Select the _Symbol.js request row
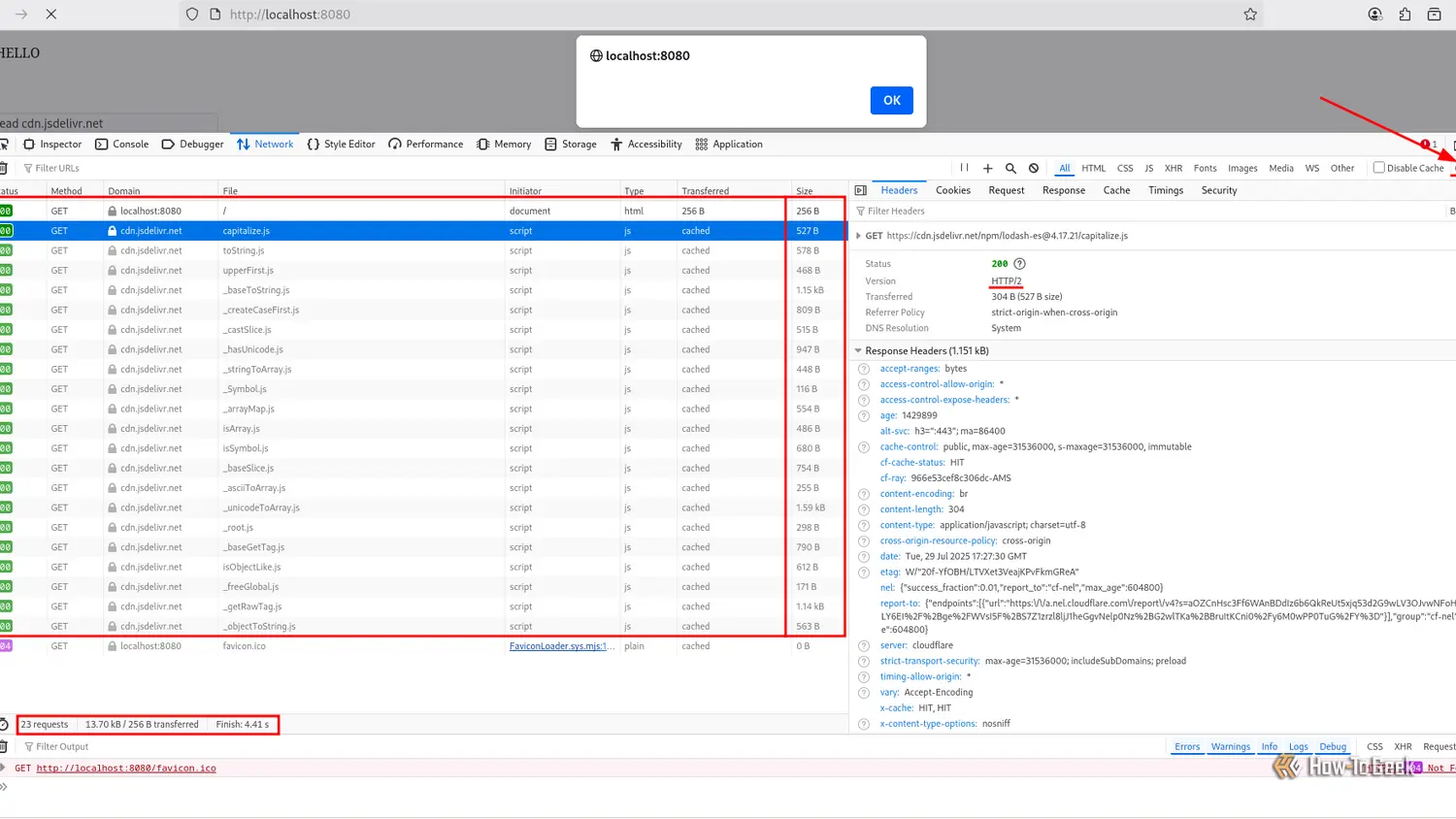This screenshot has height=819, width=1456. point(422,389)
